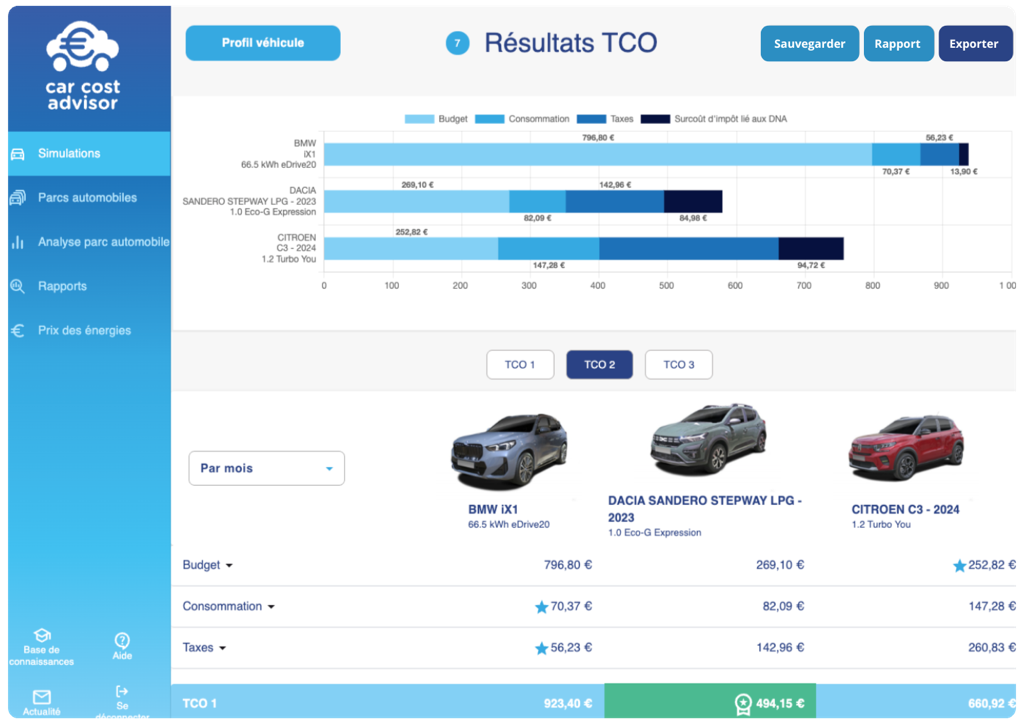Screen dimensions: 1024x727
Task: Click the Dacia Sandero taxes bar segment
Action: [x=615, y=201]
